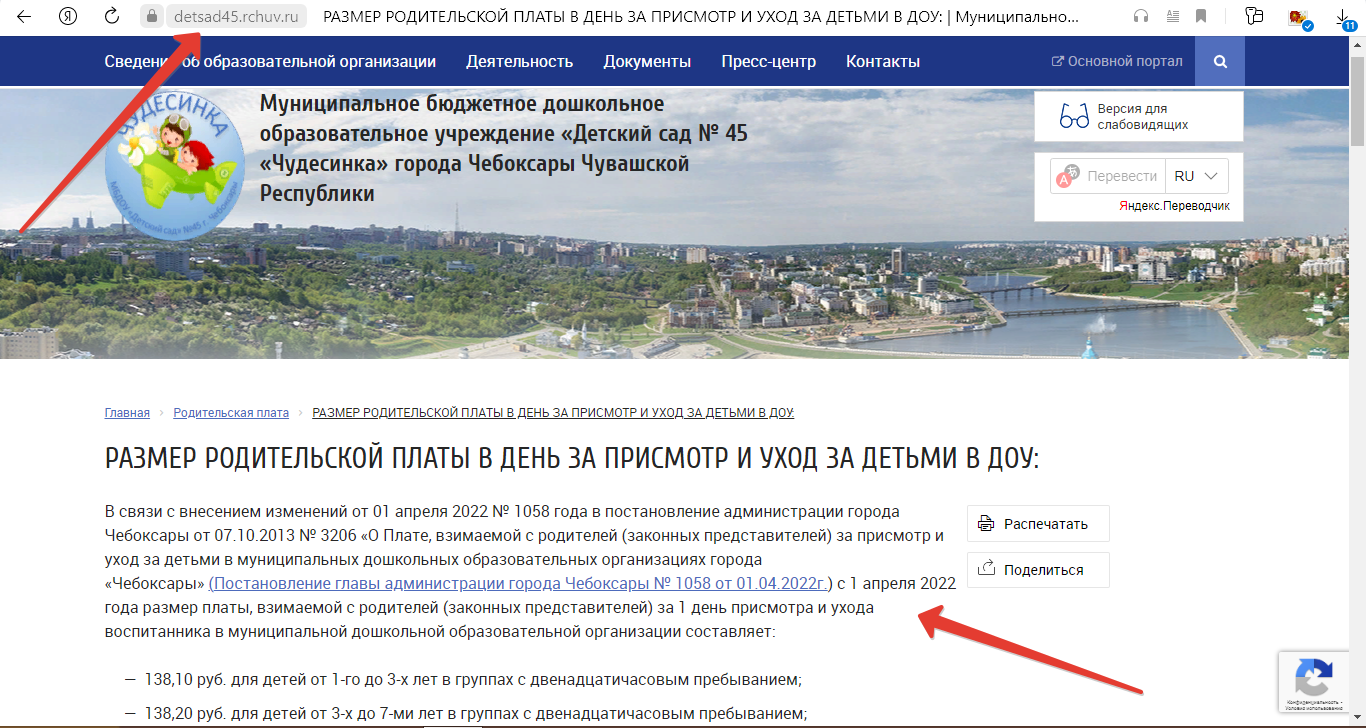Reload the current page
Viewport: 1366px width, 728px height.
(107, 15)
